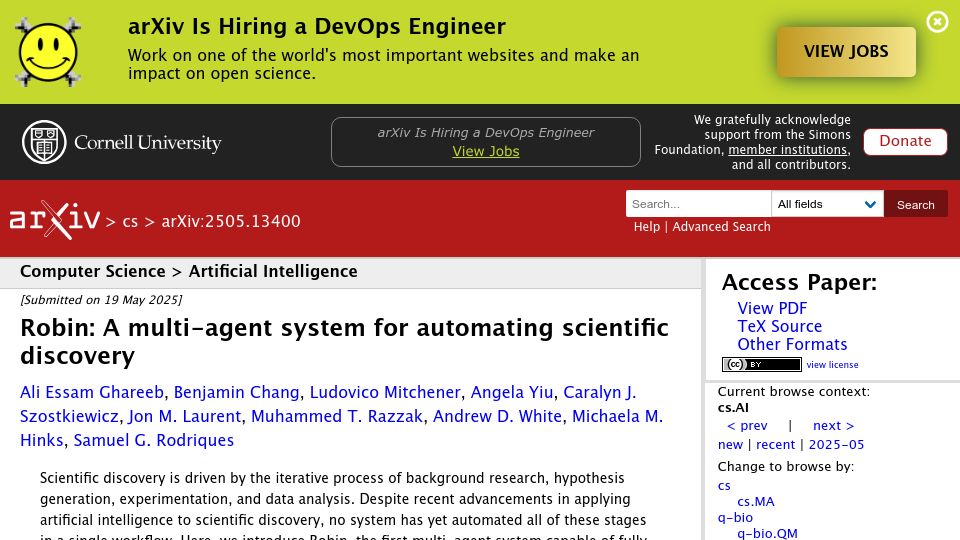Expand the All fields dropdown
Image resolution: width=960 pixels, height=540 pixels.
[827, 204]
